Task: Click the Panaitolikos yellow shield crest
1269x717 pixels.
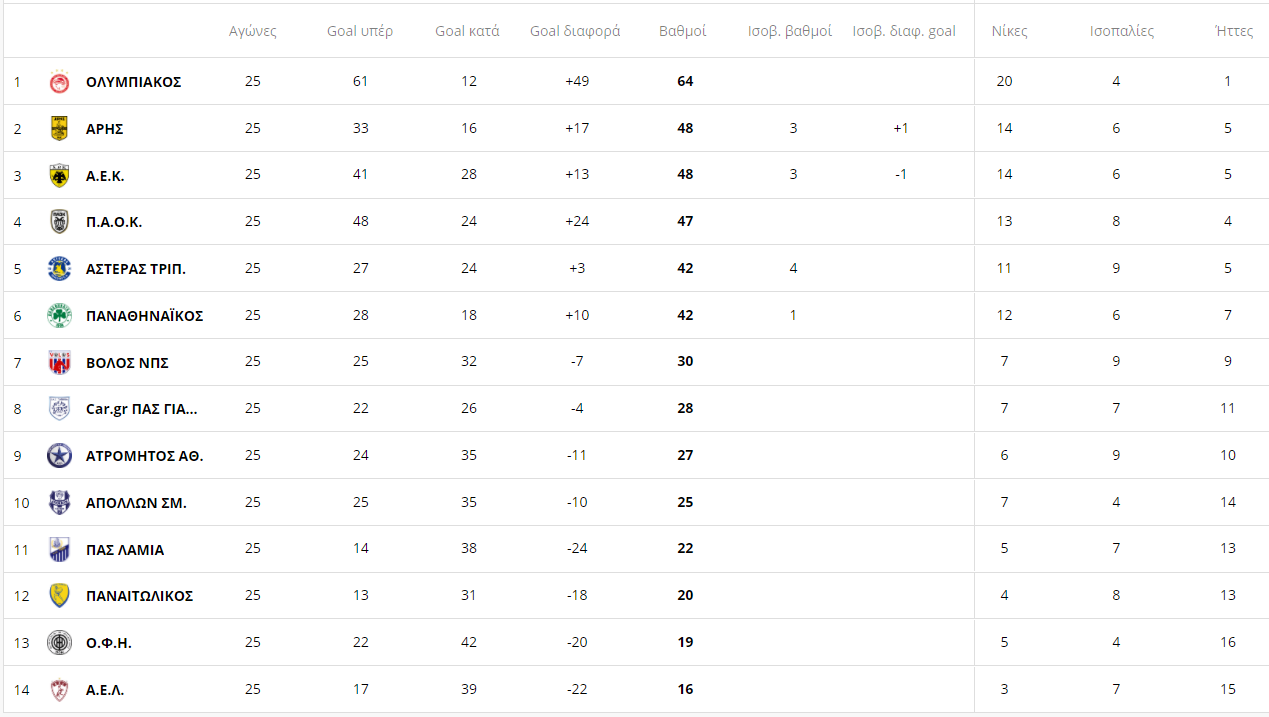Action: tap(60, 596)
